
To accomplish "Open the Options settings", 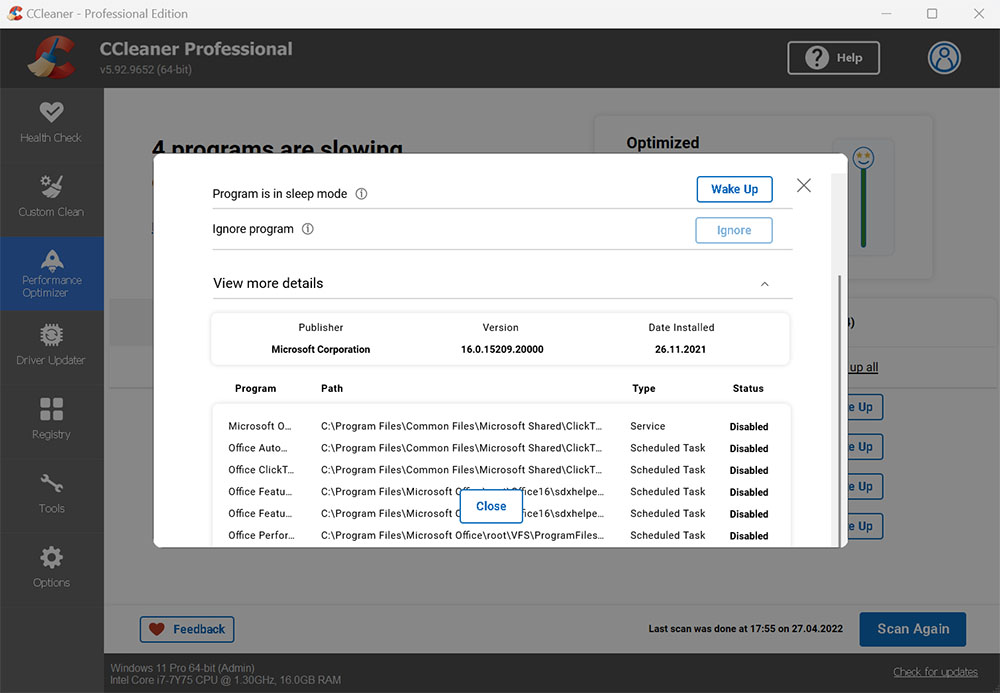I will pyautogui.click(x=51, y=568).
